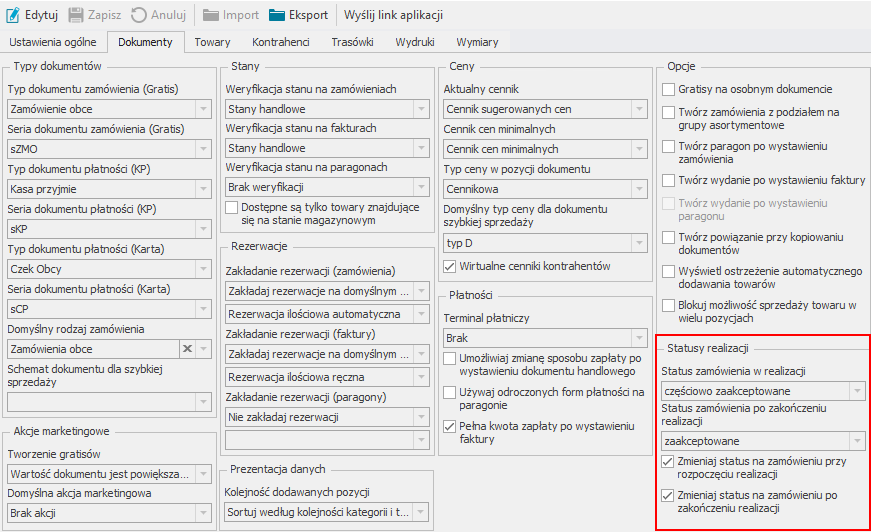
Task: Go to the Kontrahenci tab
Action: point(281,42)
